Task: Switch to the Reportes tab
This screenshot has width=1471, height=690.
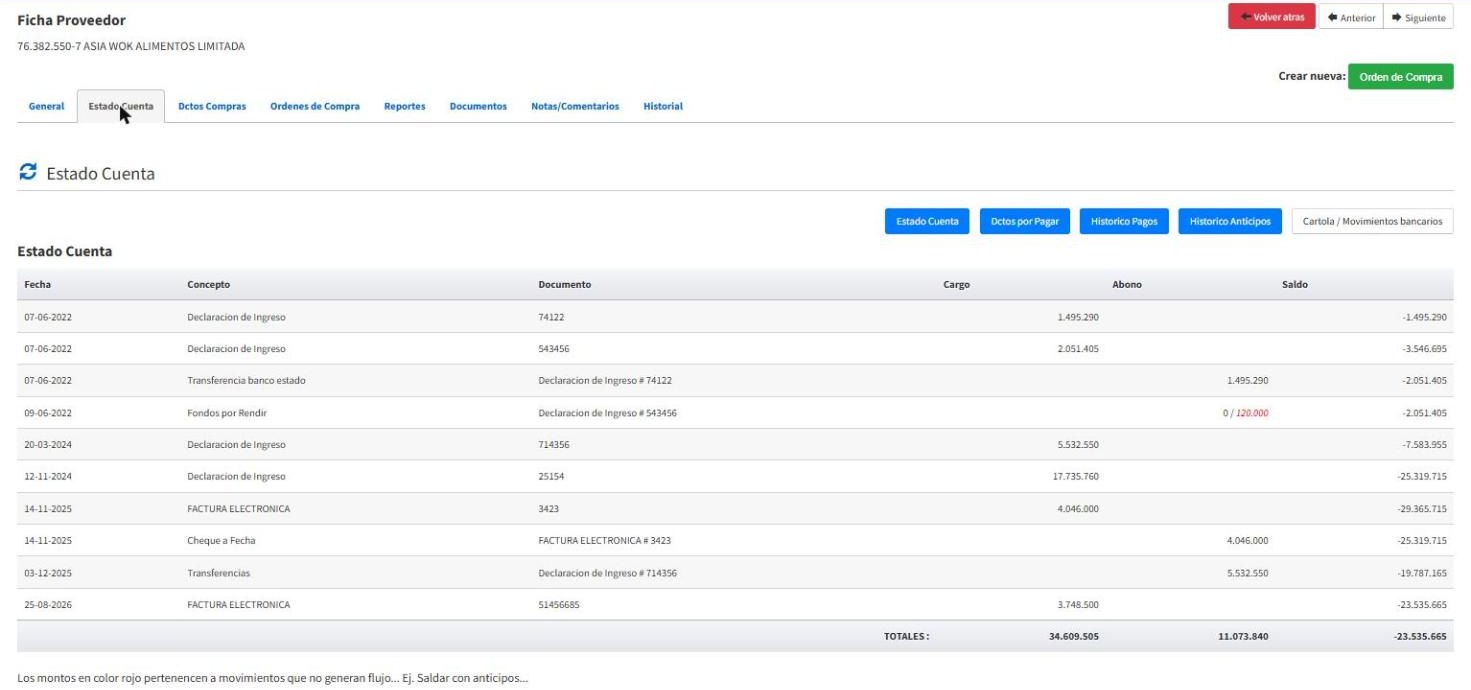Action: [x=404, y=106]
